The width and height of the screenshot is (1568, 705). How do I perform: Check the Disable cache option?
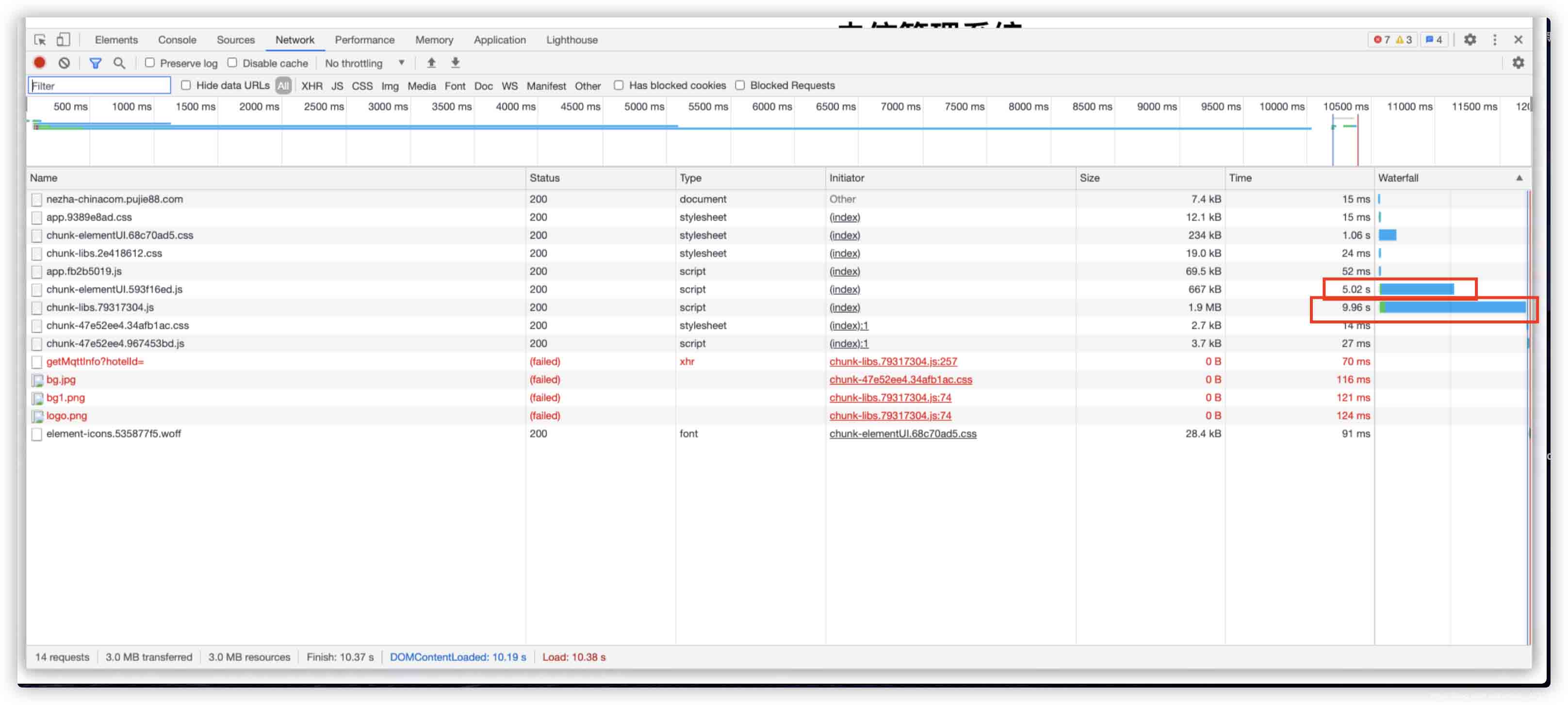tap(232, 63)
